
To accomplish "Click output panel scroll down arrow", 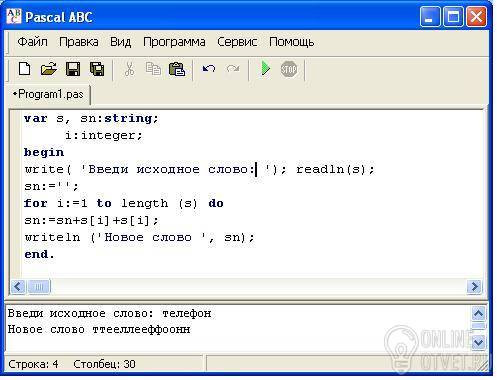I will (479, 342).
